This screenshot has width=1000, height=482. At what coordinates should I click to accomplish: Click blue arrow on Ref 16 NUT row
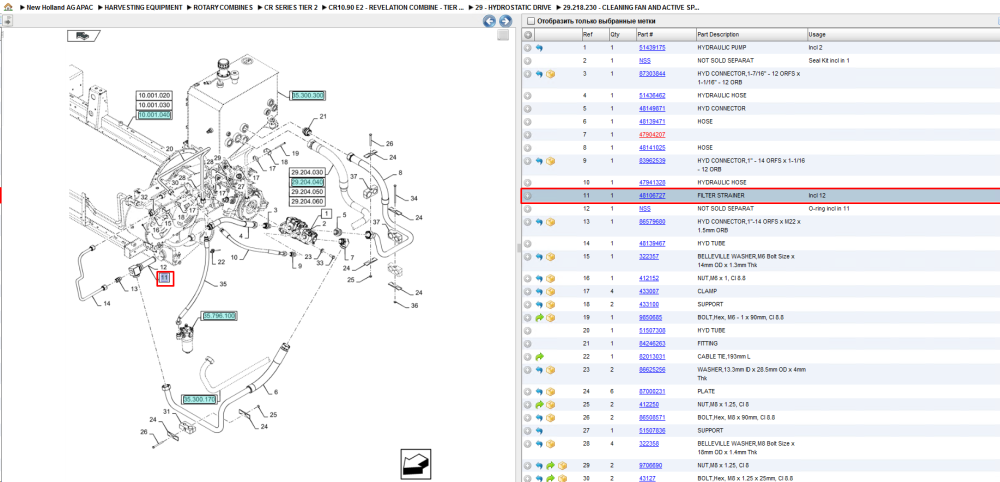539,279
